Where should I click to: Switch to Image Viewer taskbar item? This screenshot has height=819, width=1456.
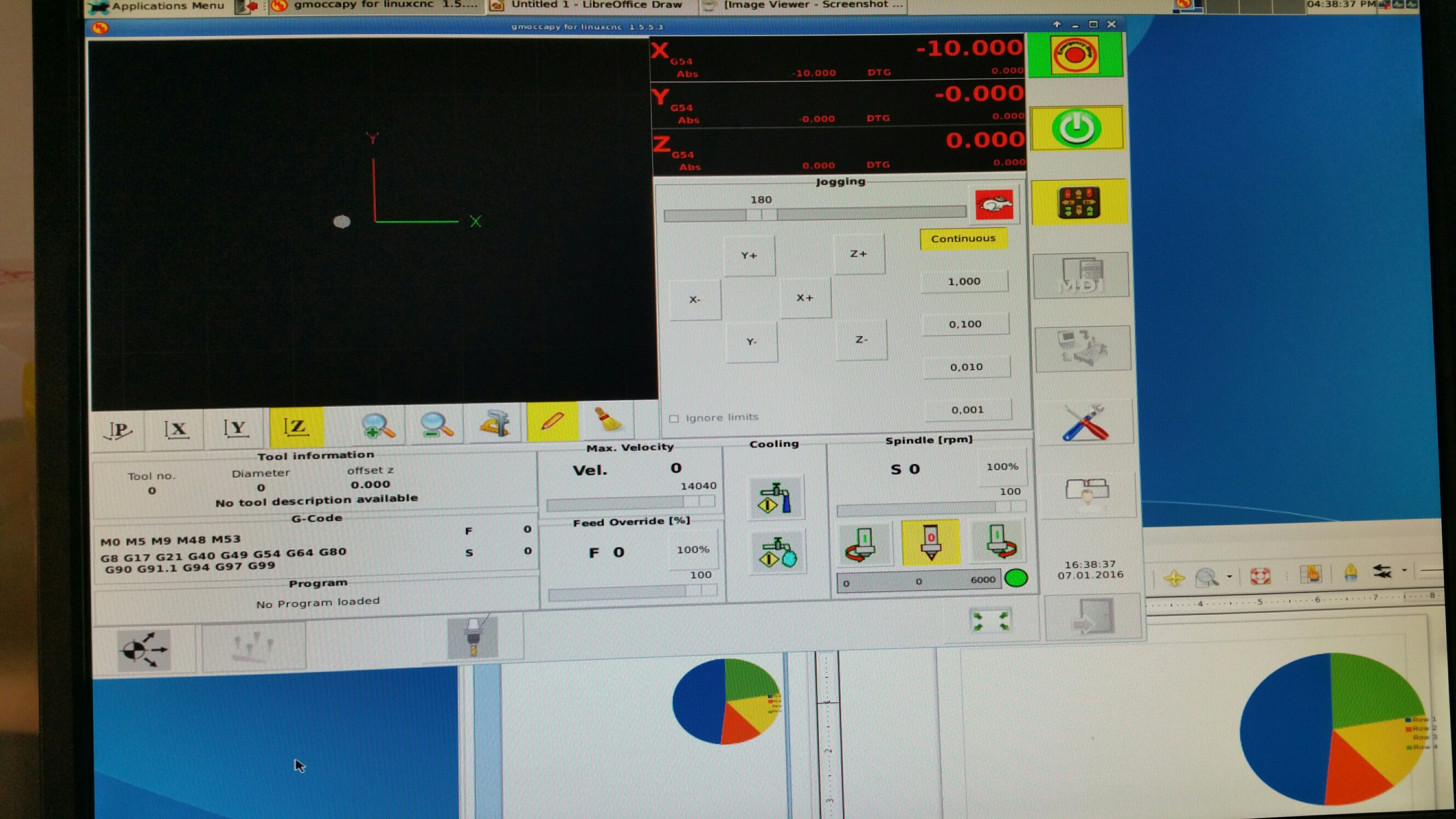click(x=804, y=5)
